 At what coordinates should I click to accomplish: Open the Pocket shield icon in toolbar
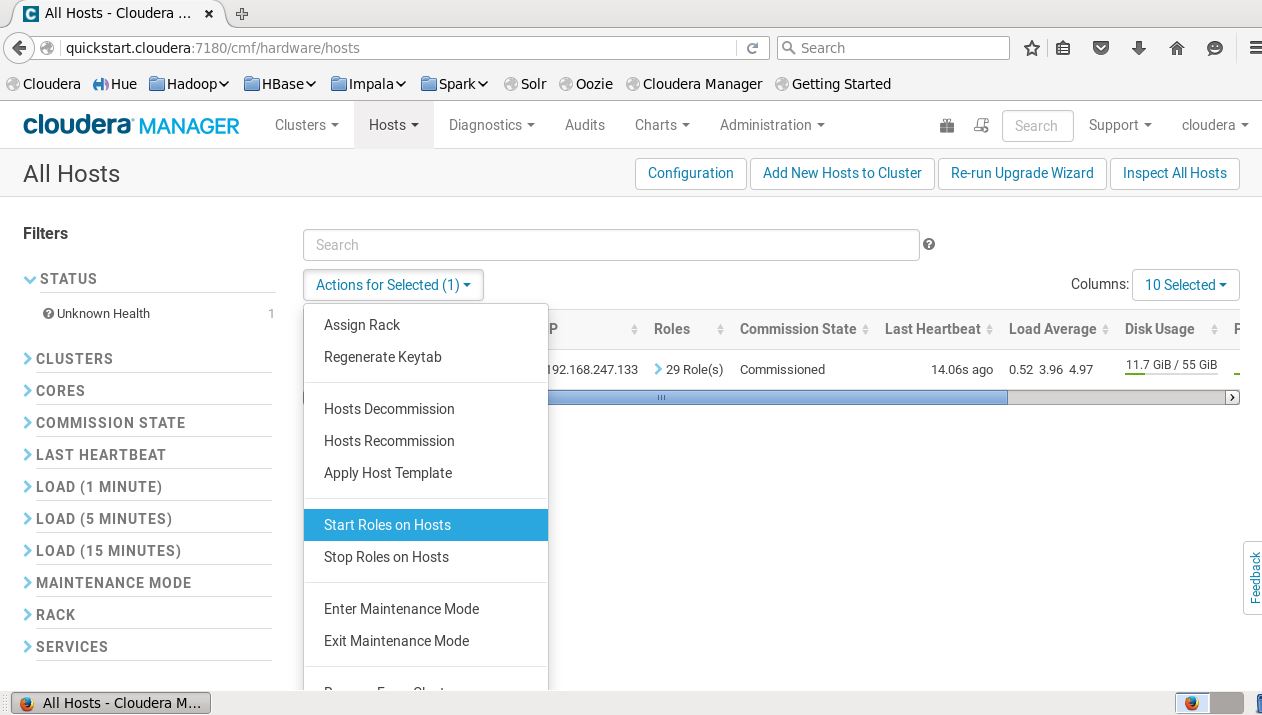tap(1101, 48)
